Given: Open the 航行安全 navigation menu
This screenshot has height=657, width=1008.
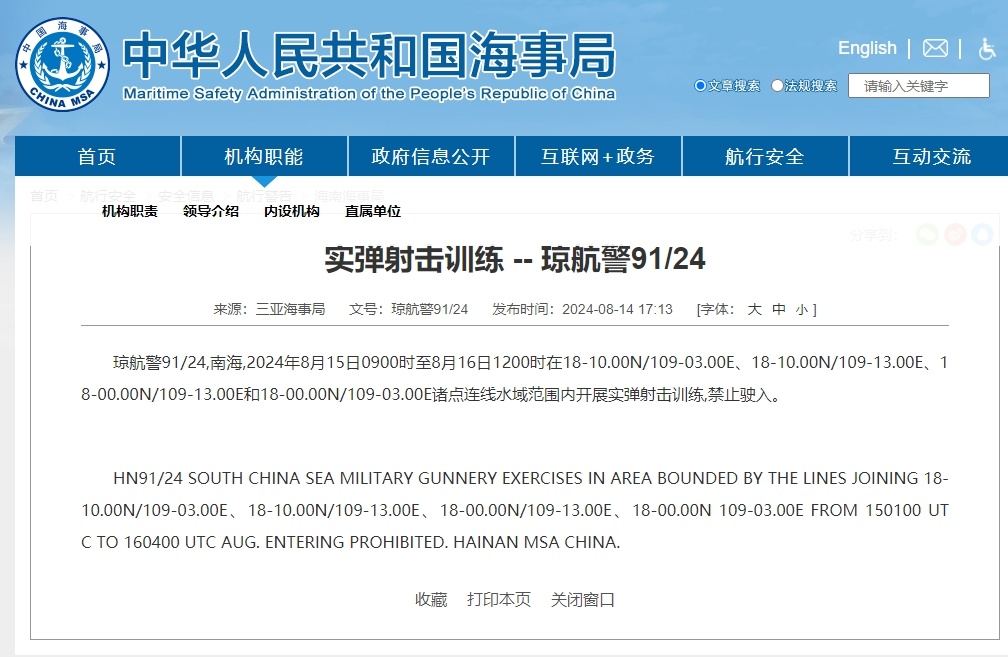Looking at the screenshot, I should pos(765,156).
